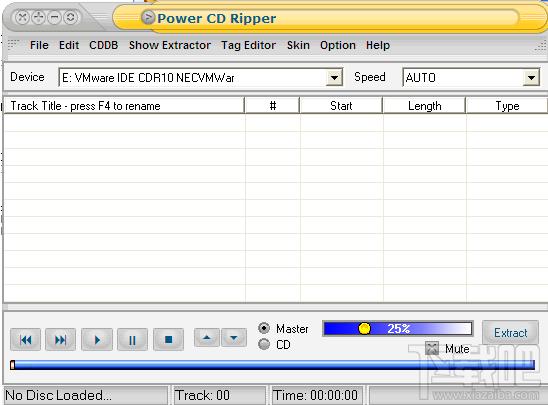Move selected track up with arrow button
The height and width of the screenshot is (405, 548).
pos(207,338)
